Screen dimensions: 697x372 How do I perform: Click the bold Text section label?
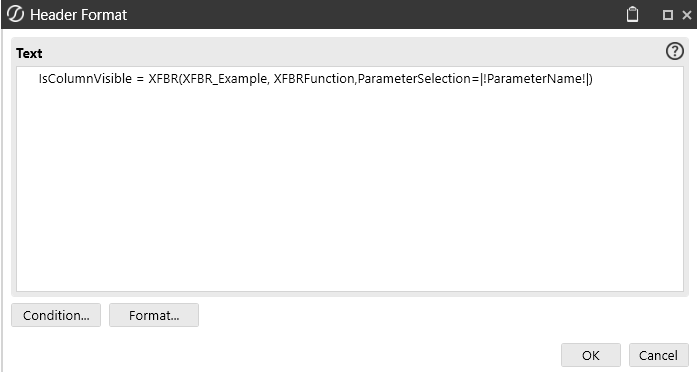(29, 53)
